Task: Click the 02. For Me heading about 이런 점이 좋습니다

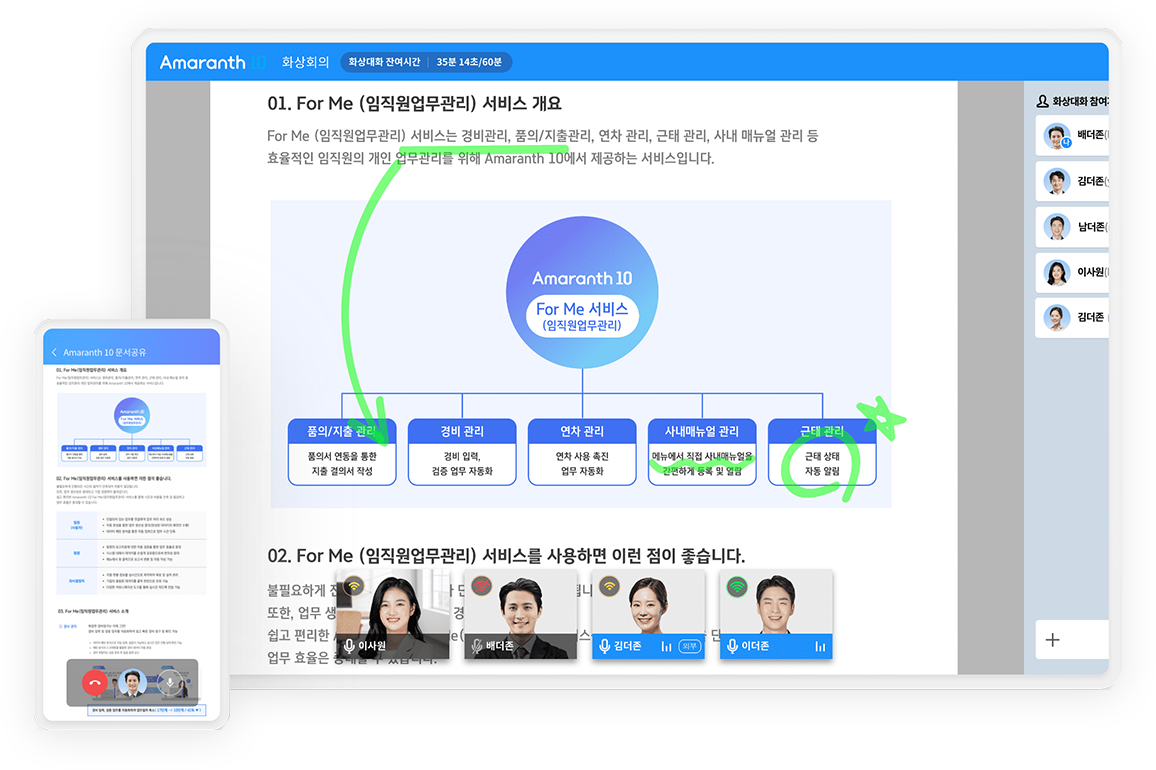Action: 506,555
